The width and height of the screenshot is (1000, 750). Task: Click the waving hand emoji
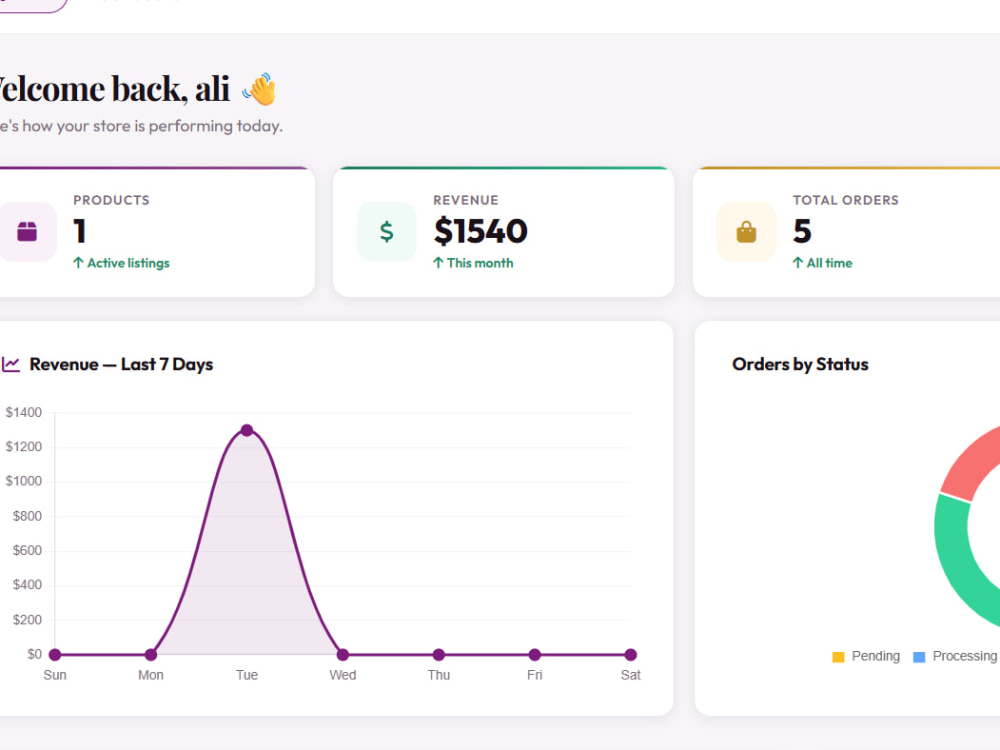pos(260,89)
